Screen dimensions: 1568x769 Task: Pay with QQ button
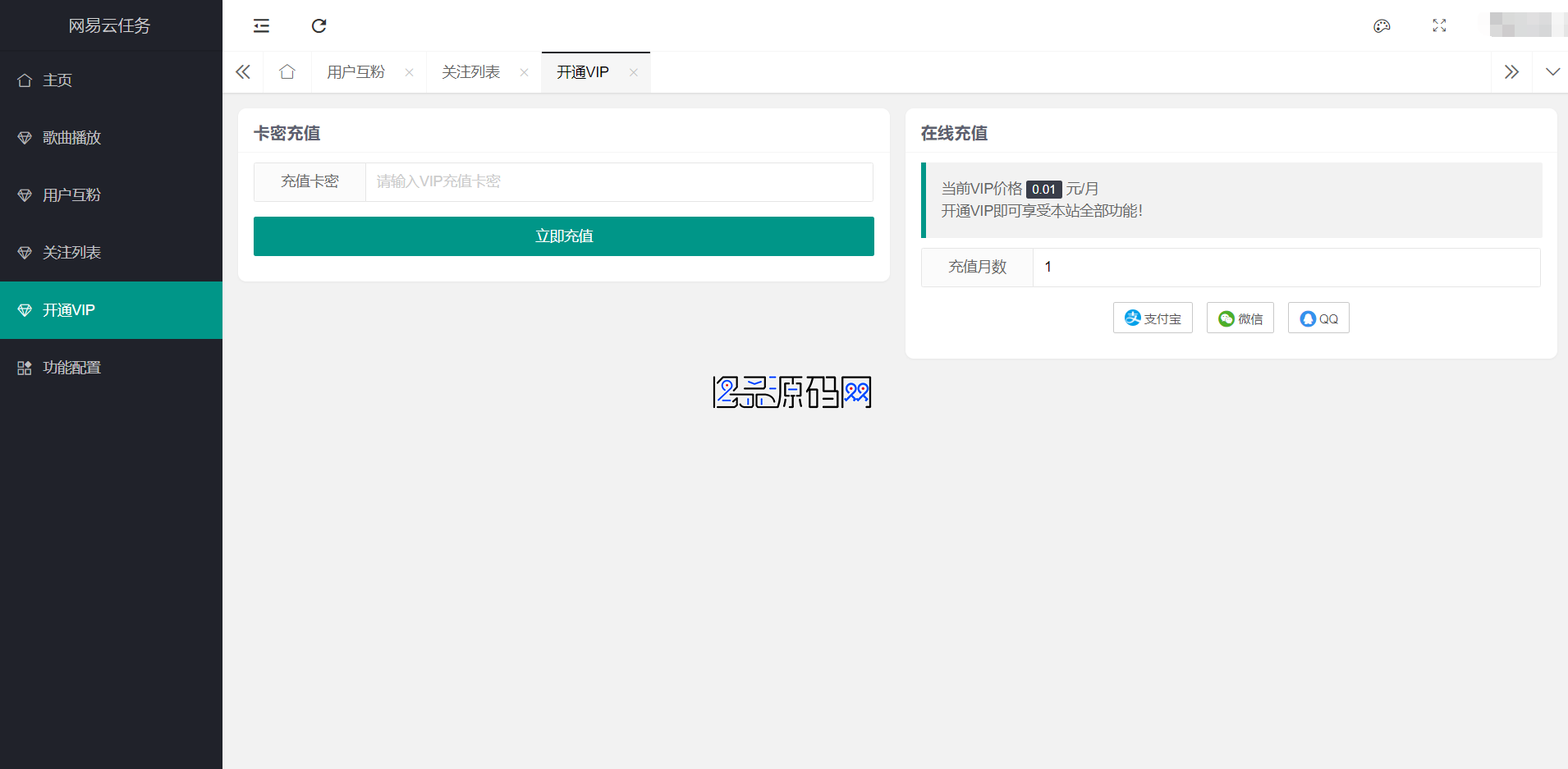[1318, 318]
